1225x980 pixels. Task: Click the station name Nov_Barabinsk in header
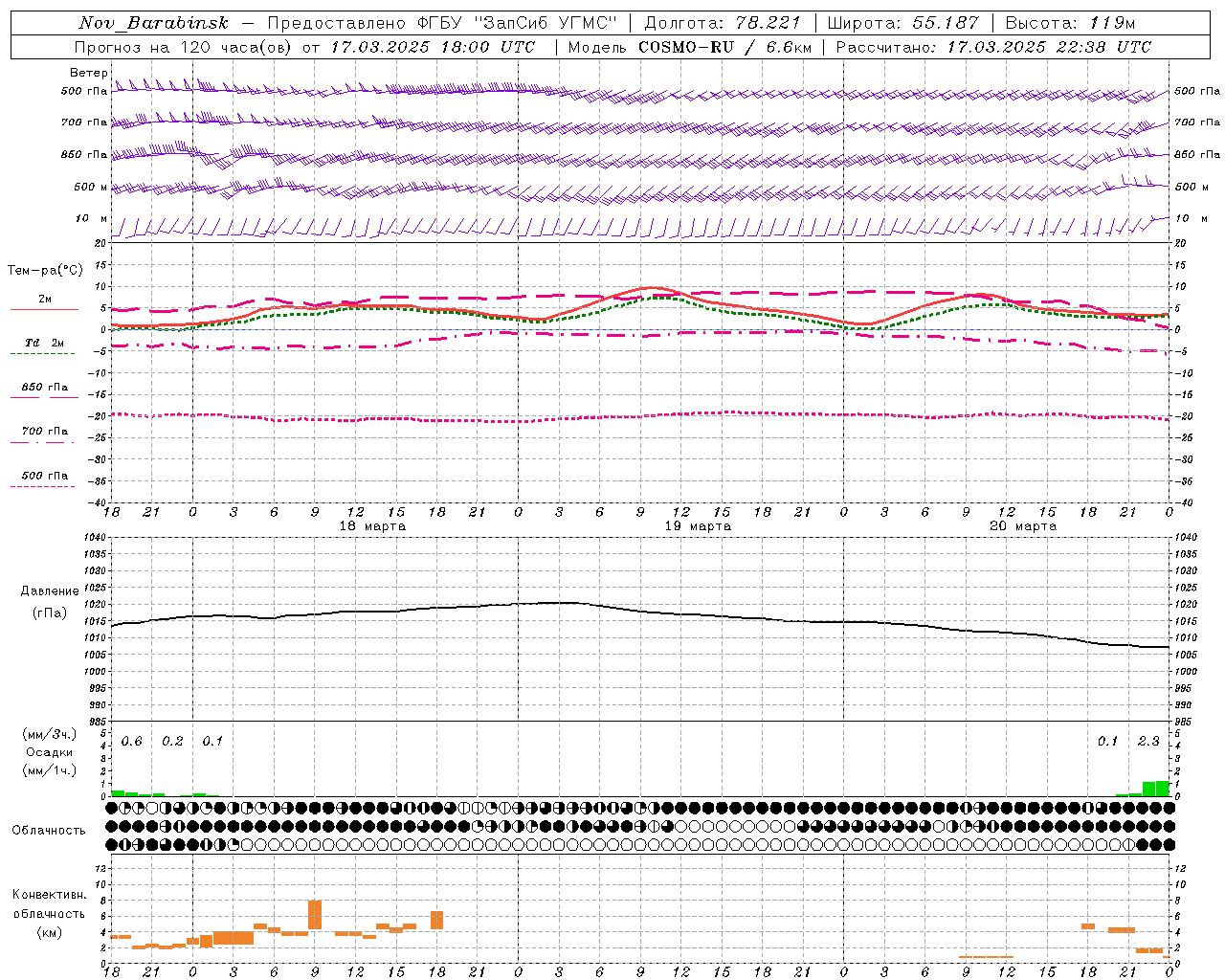click(153, 23)
